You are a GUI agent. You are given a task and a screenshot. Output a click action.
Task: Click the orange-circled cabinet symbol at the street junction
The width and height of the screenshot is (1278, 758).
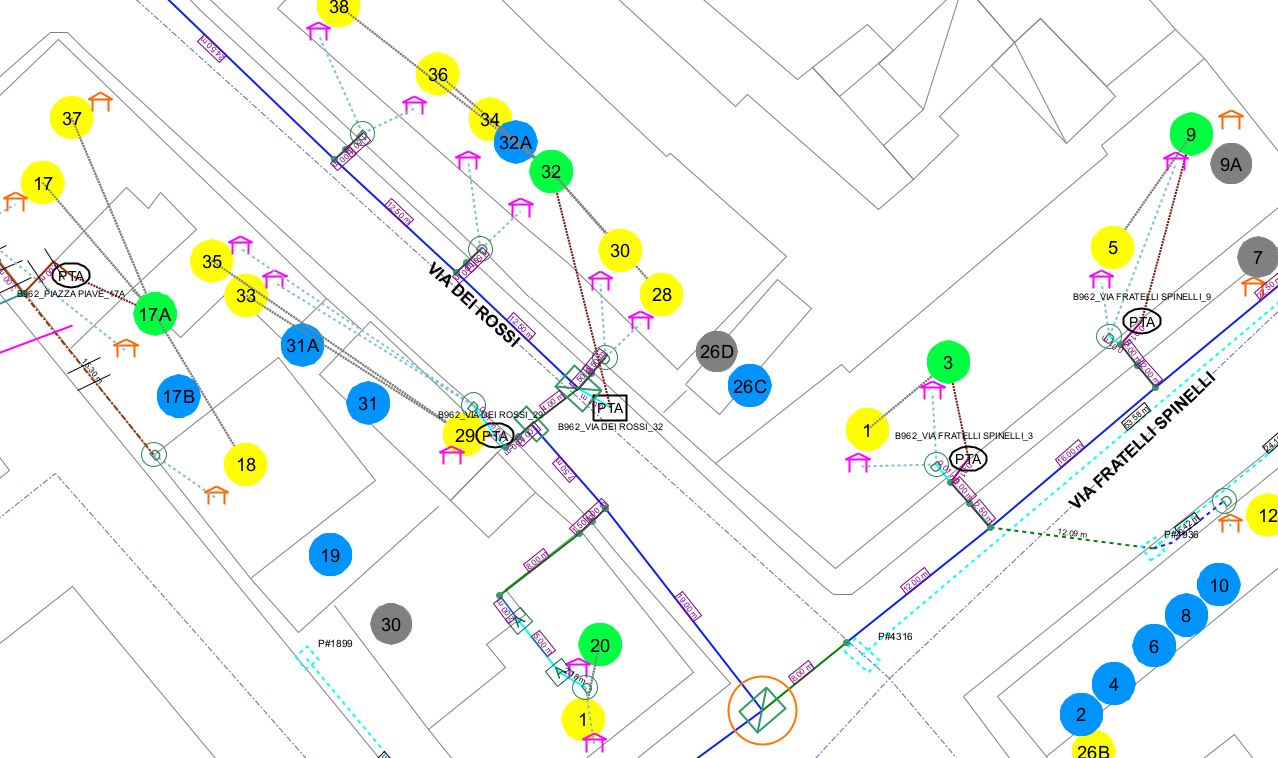pos(764,710)
